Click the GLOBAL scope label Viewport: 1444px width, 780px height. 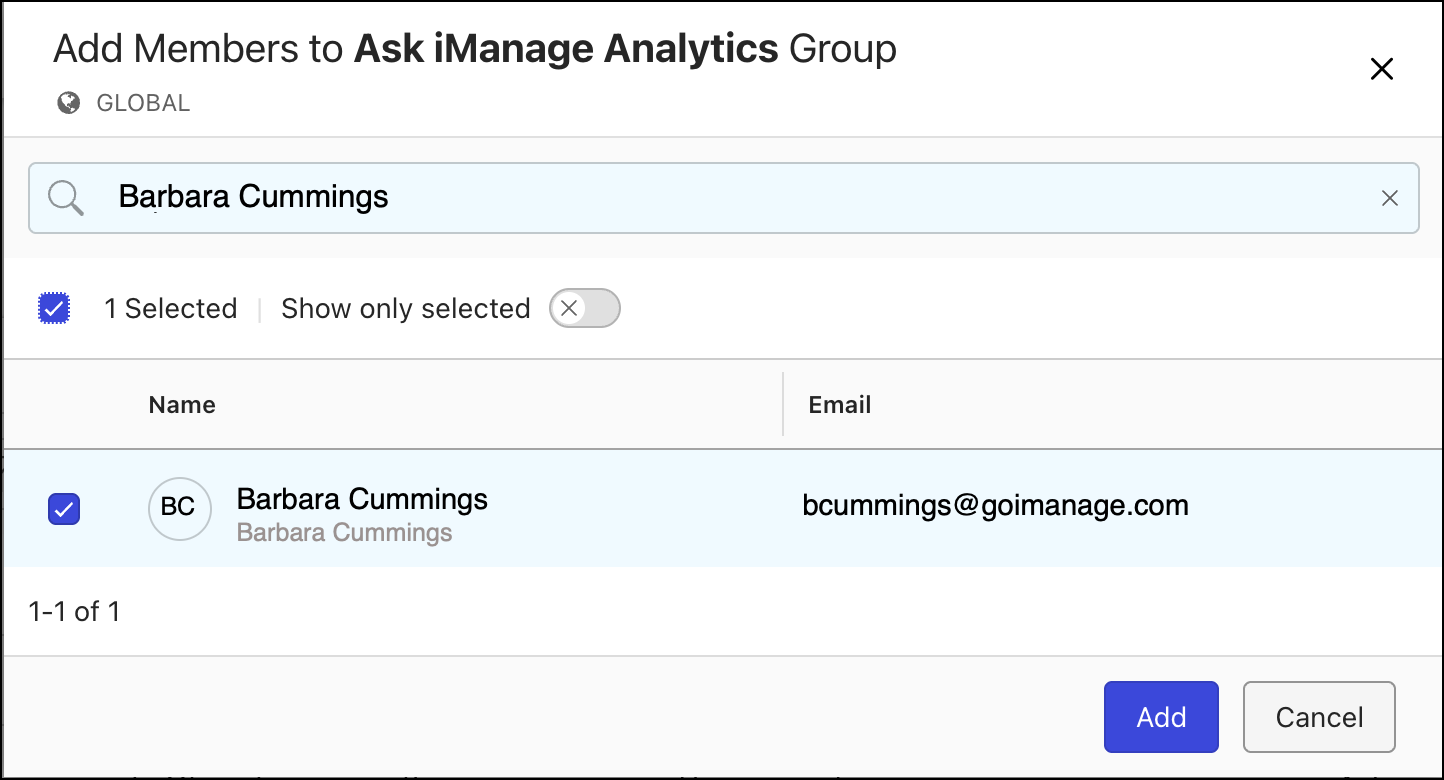click(143, 103)
